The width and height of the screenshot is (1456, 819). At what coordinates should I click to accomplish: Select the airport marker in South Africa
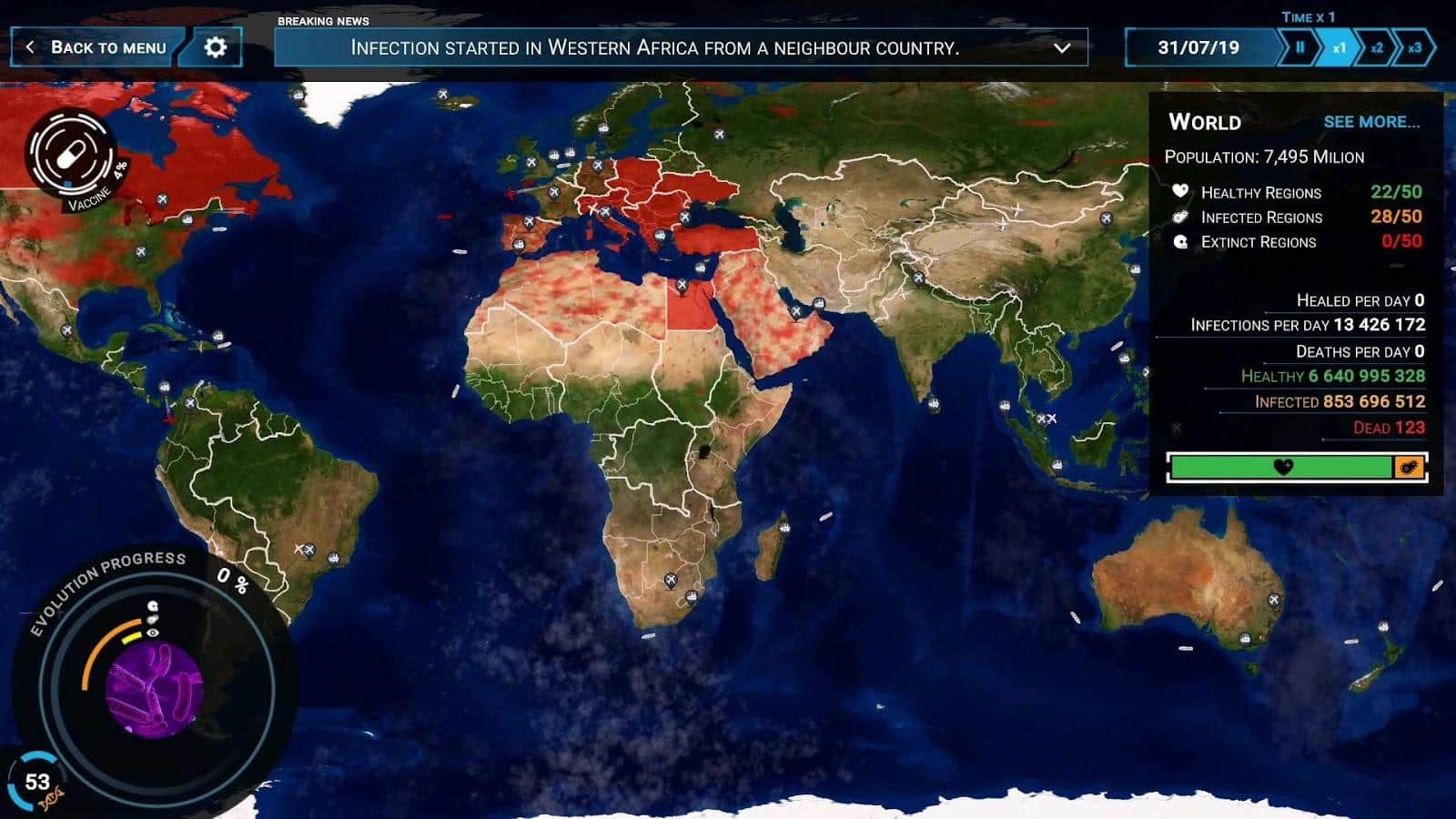click(x=671, y=581)
